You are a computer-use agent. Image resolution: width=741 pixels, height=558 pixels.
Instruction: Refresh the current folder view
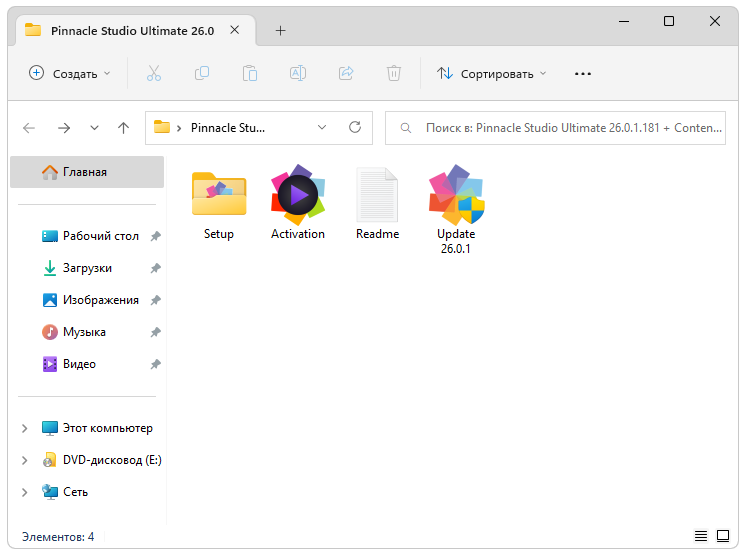point(355,127)
